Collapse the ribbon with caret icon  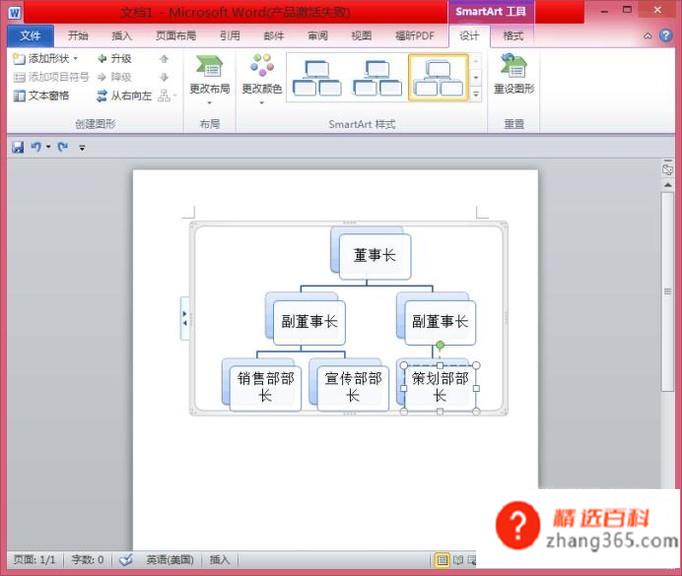[648, 36]
